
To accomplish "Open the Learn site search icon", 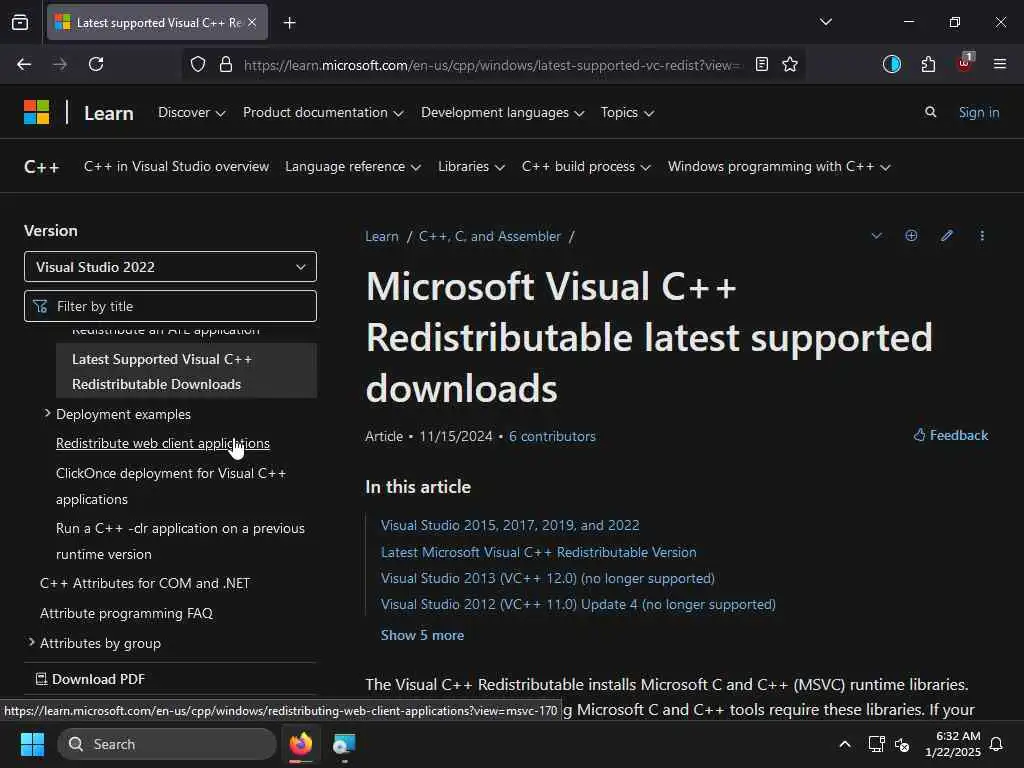I will click(x=931, y=112).
